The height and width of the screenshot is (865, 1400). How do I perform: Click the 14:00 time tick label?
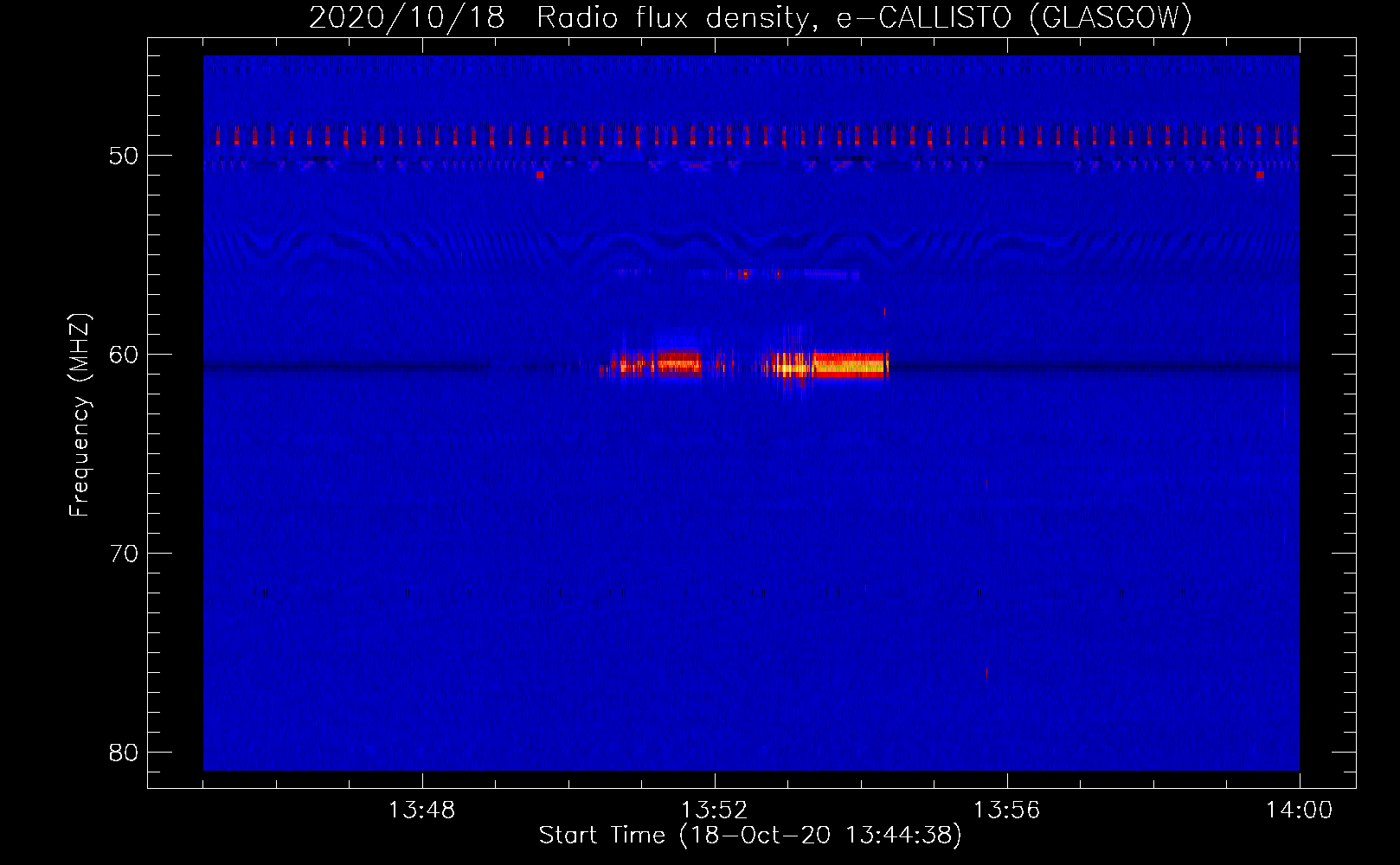[x=1299, y=811]
